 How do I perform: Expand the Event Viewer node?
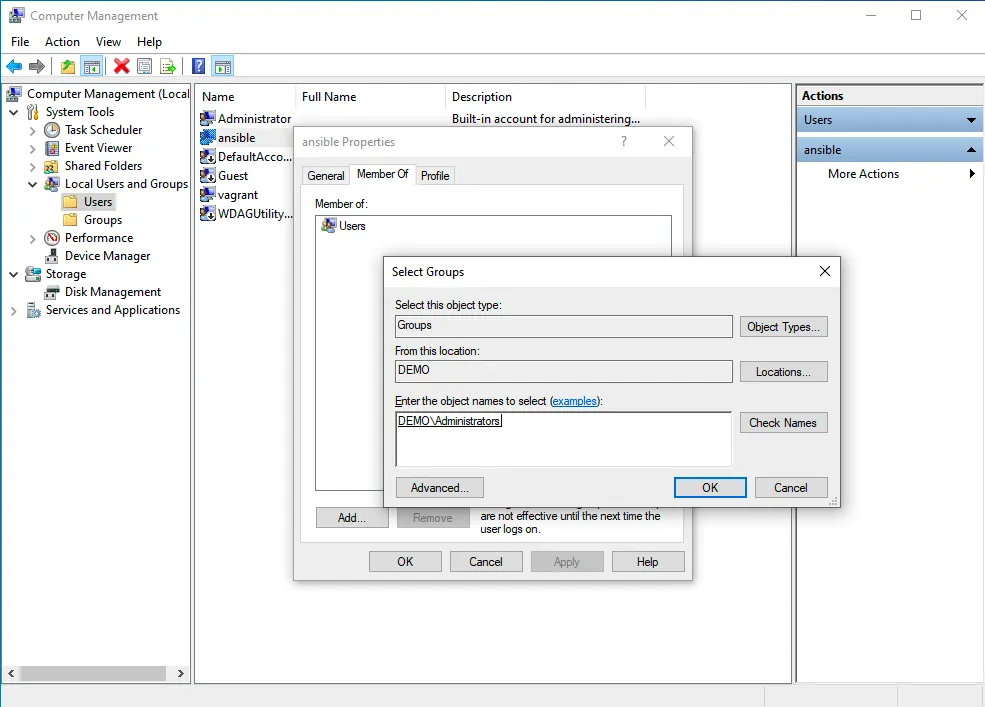pyautogui.click(x=33, y=149)
